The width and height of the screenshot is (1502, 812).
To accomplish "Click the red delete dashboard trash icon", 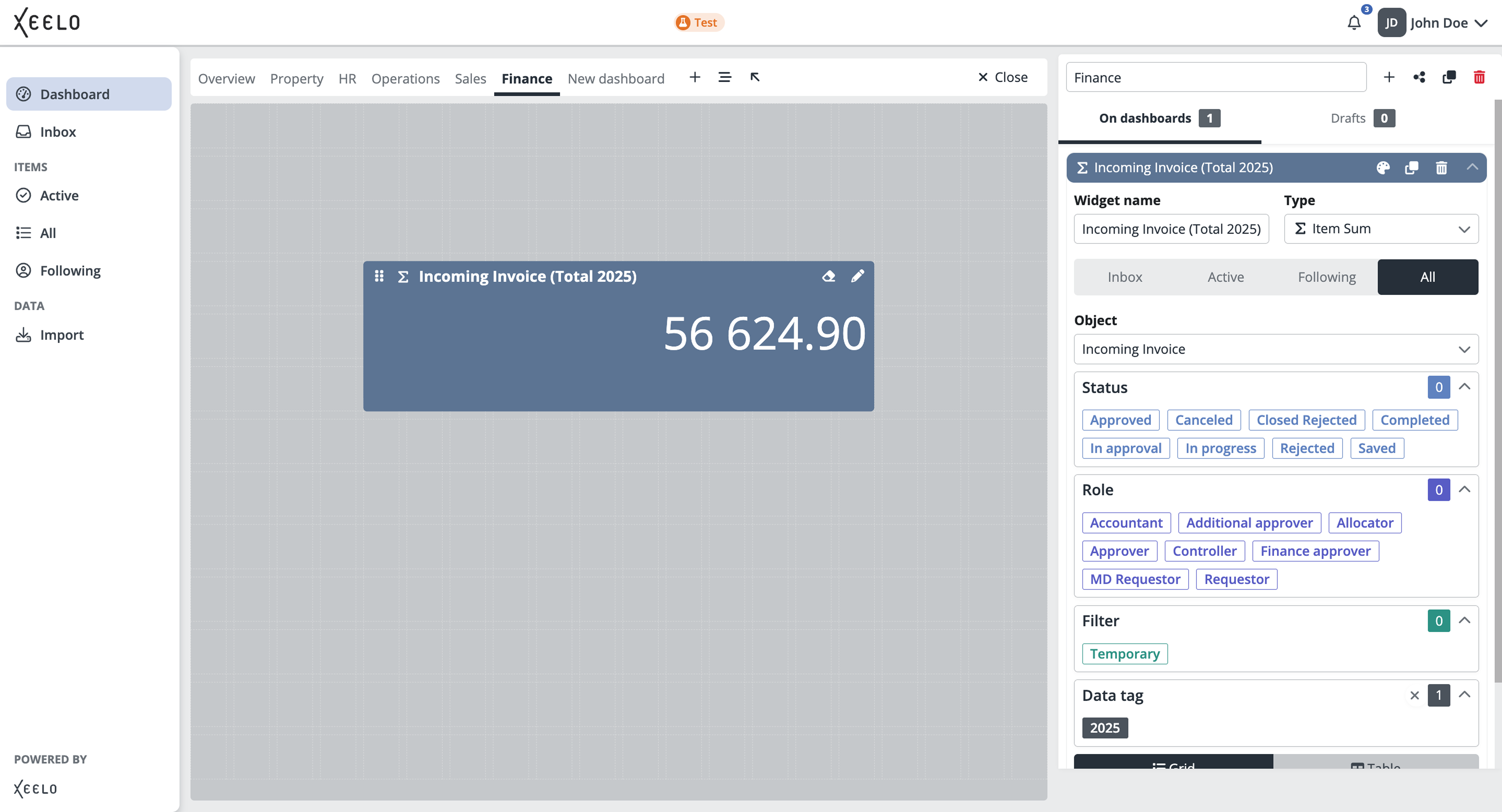I will coord(1479,78).
